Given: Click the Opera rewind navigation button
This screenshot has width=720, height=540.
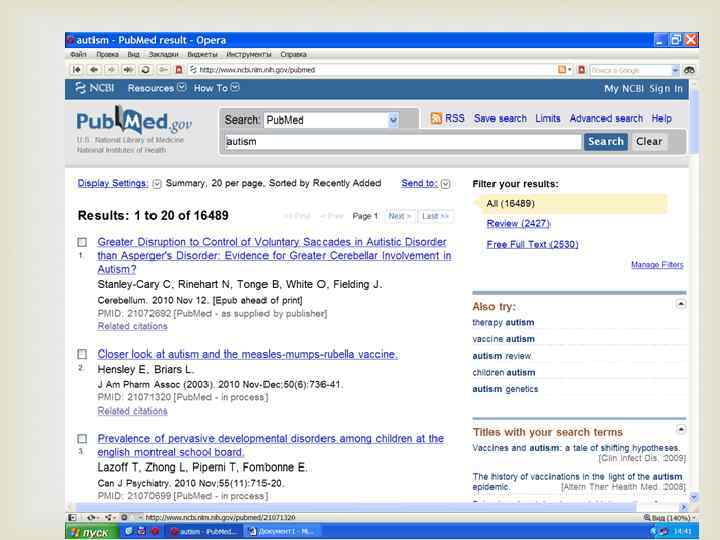Looking at the screenshot, I should 77,69.
